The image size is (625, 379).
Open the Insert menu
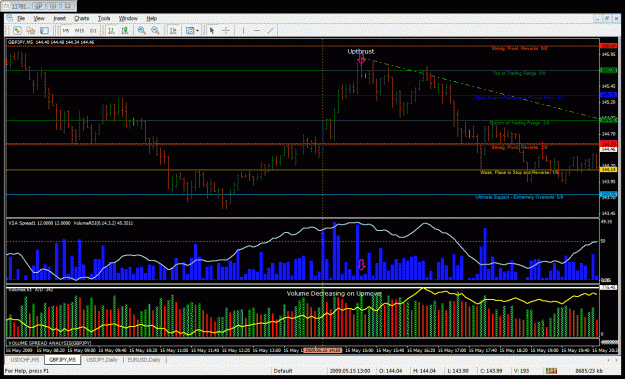coord(60,18)
